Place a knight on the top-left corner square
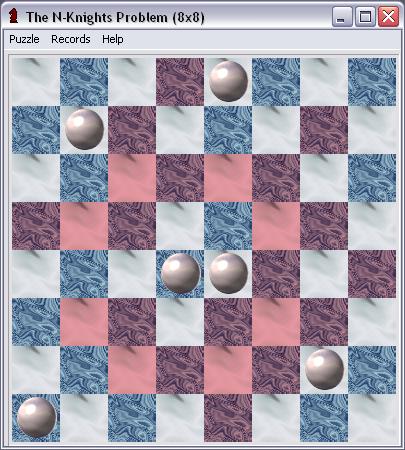The height and width of the screenshot is (450, 405). pos(36,82)
